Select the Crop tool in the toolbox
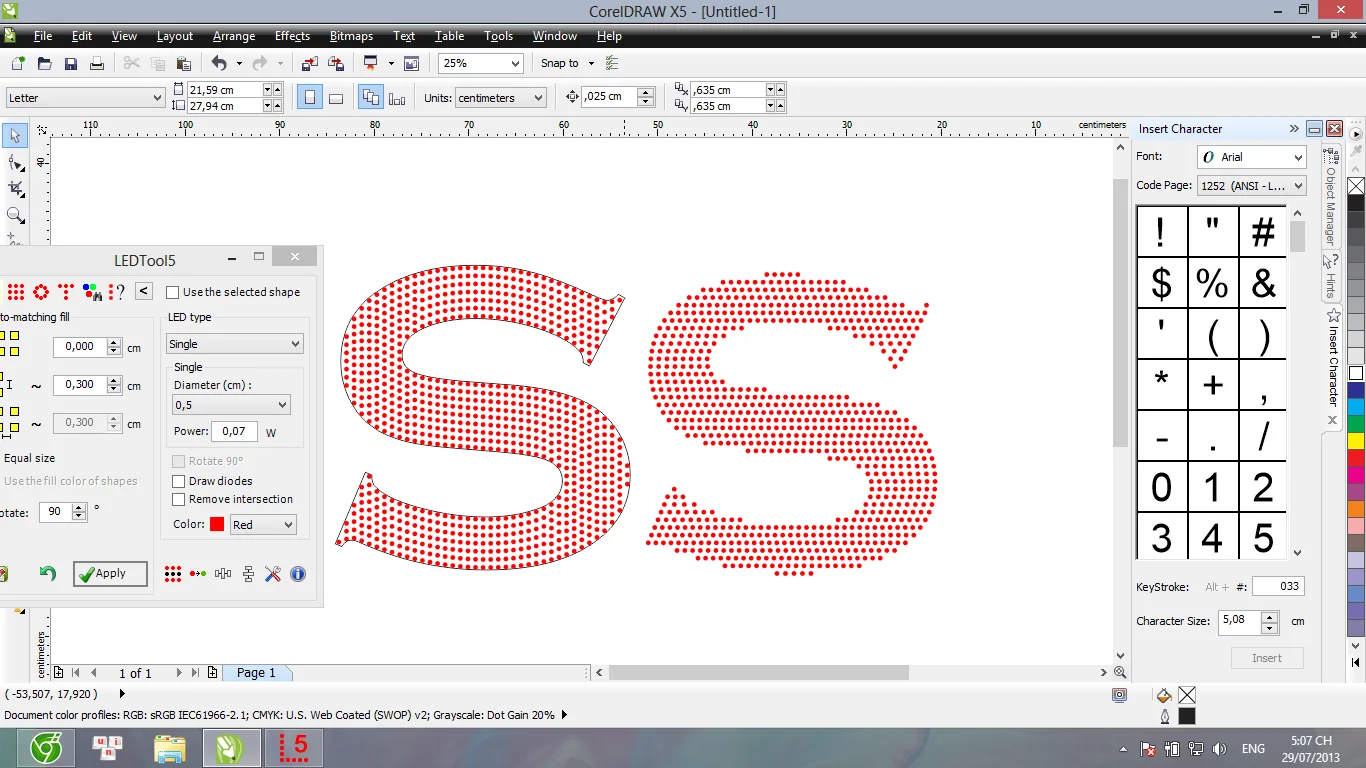The width and height of the screenshot is (1366, 768). pos(15,188)
